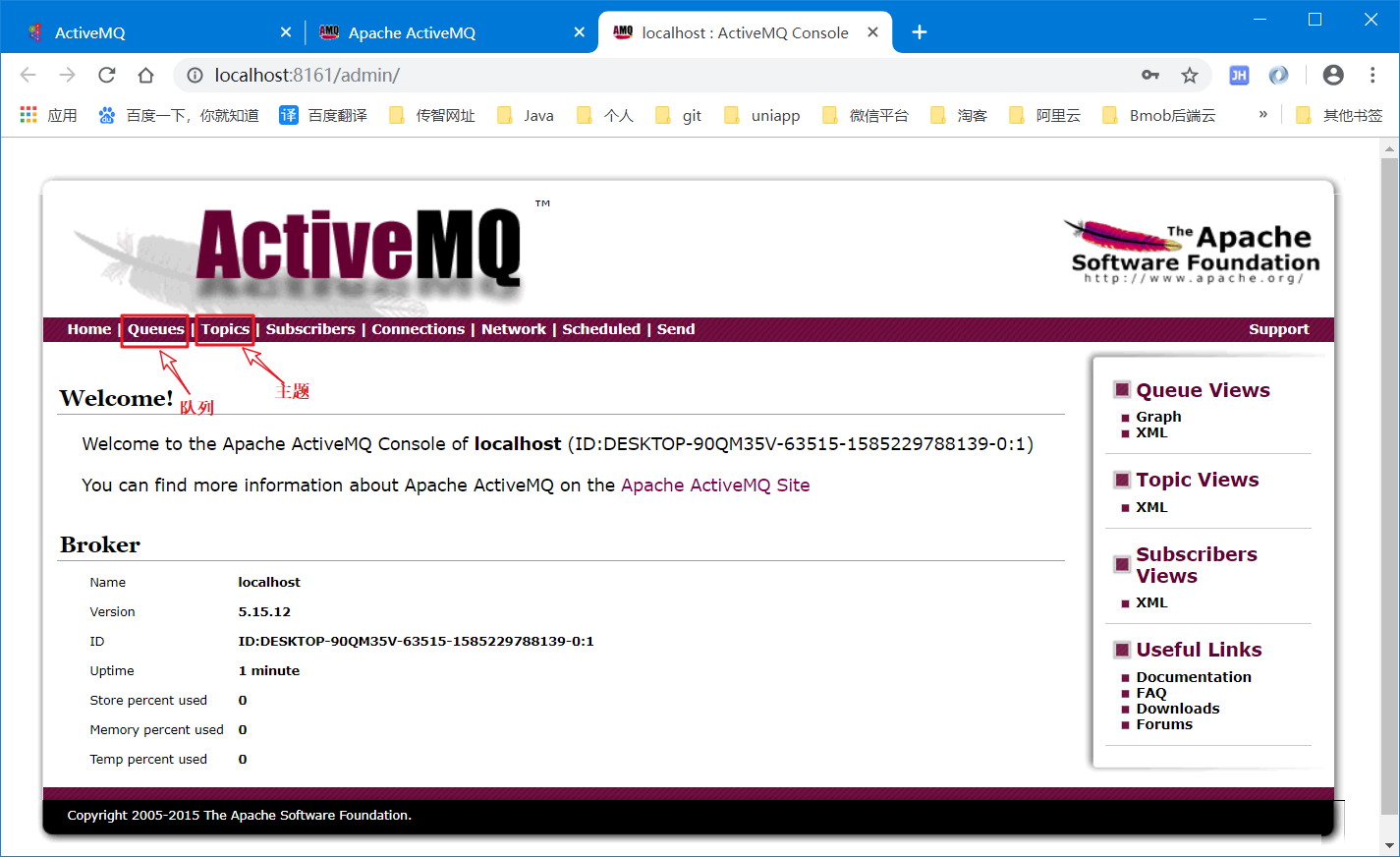
Task: Open the Chrome three-dot menu
Action: pos(1372,75)
